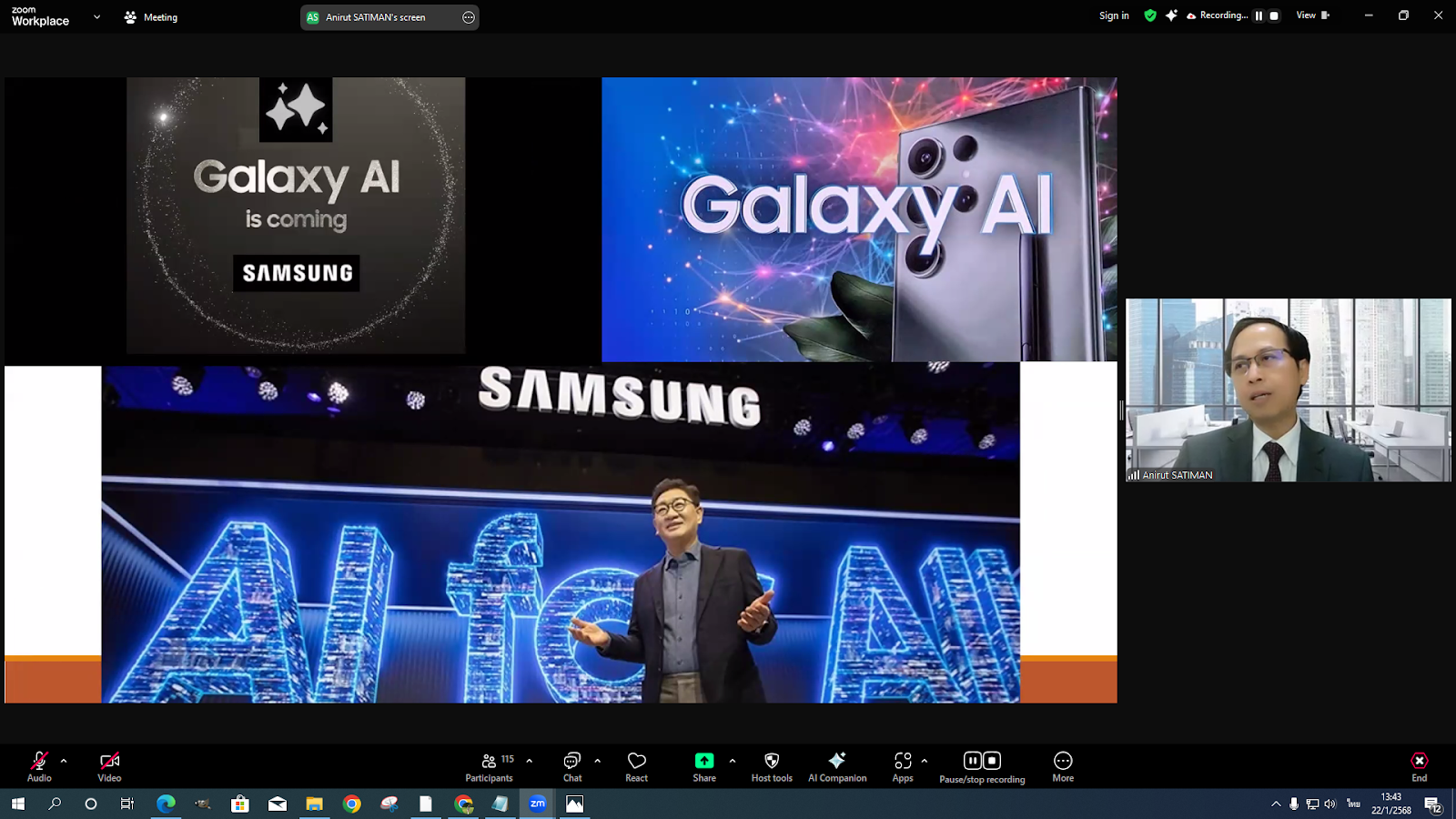Image resolution: width=1456 pixels, height=819 pixels.
Task: Stop recording using the top bar button
Action: (x=1274, y=15)
